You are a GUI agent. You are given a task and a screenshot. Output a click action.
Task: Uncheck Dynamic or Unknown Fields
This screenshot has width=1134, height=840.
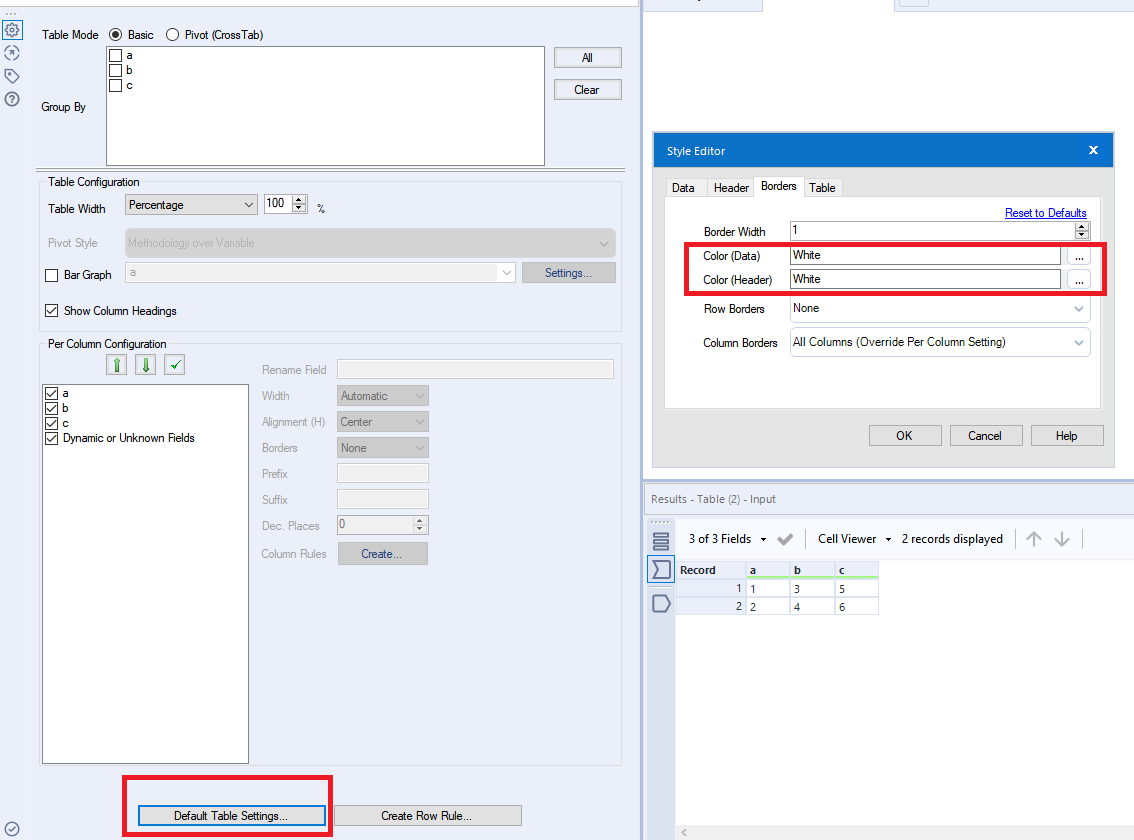pos(51,438)
